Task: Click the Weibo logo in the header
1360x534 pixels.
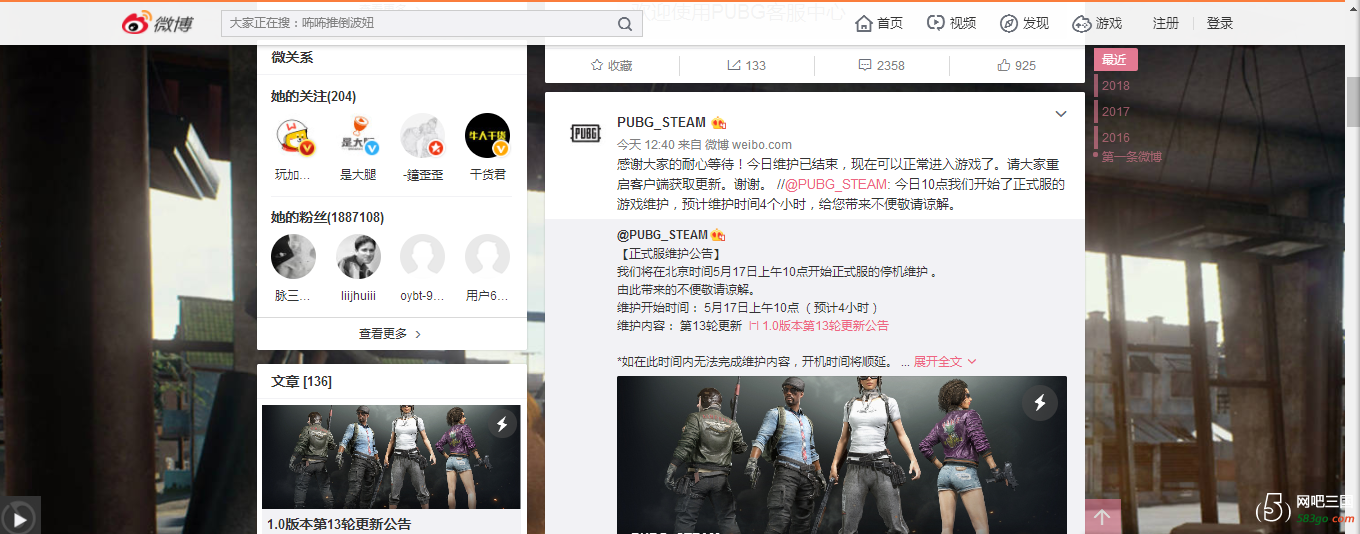Action: click(159, 23)
